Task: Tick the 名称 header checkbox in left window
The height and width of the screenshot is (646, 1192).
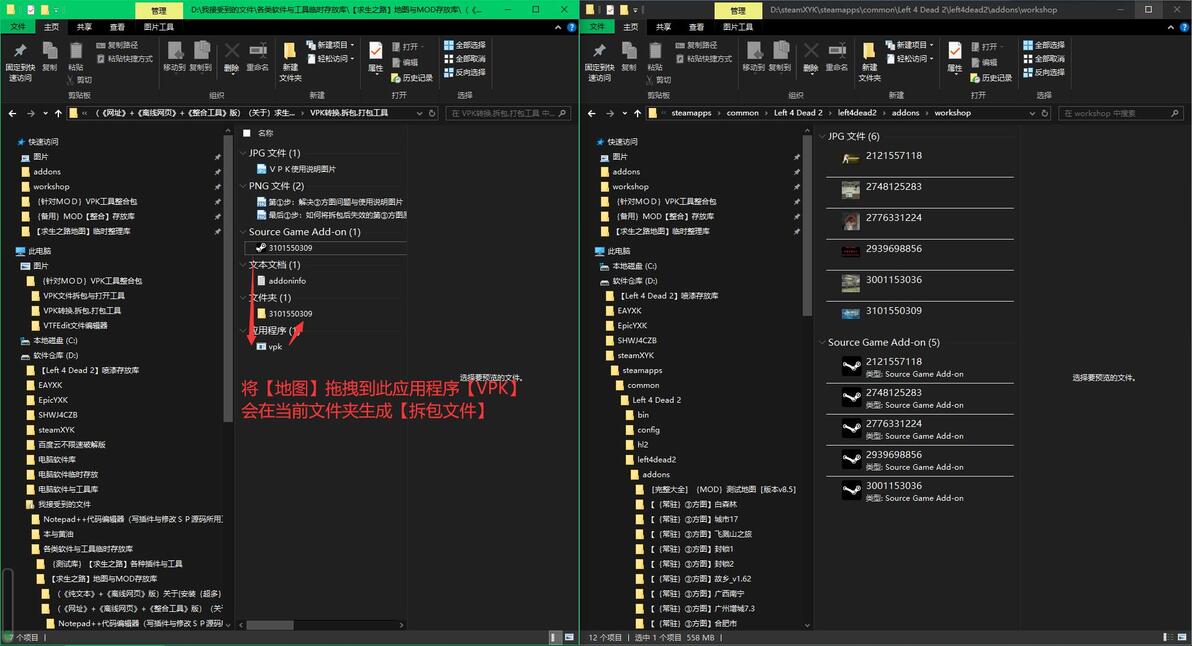Action: click(246, 133)
